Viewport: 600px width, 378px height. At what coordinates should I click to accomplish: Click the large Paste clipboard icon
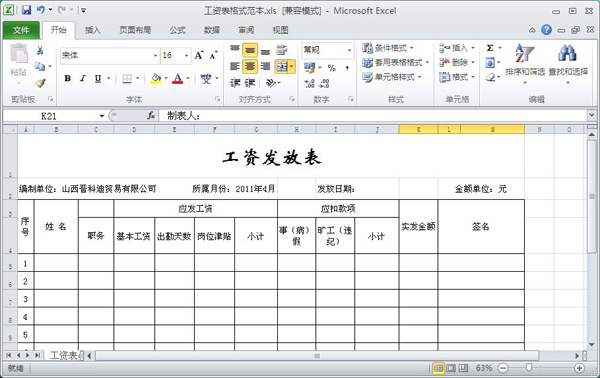(x=19, y=53)
